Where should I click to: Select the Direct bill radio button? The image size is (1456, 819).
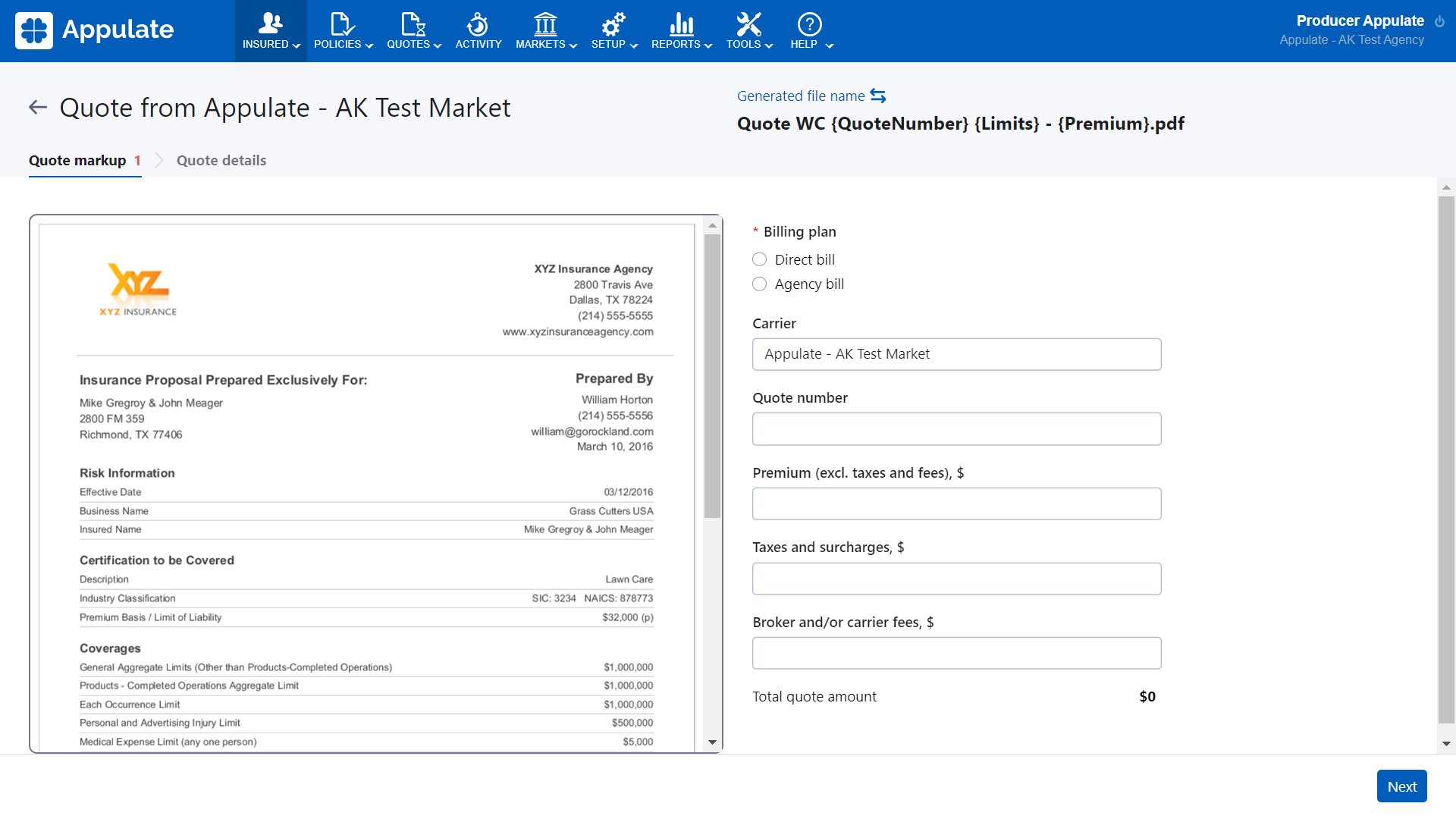point(759,259)
